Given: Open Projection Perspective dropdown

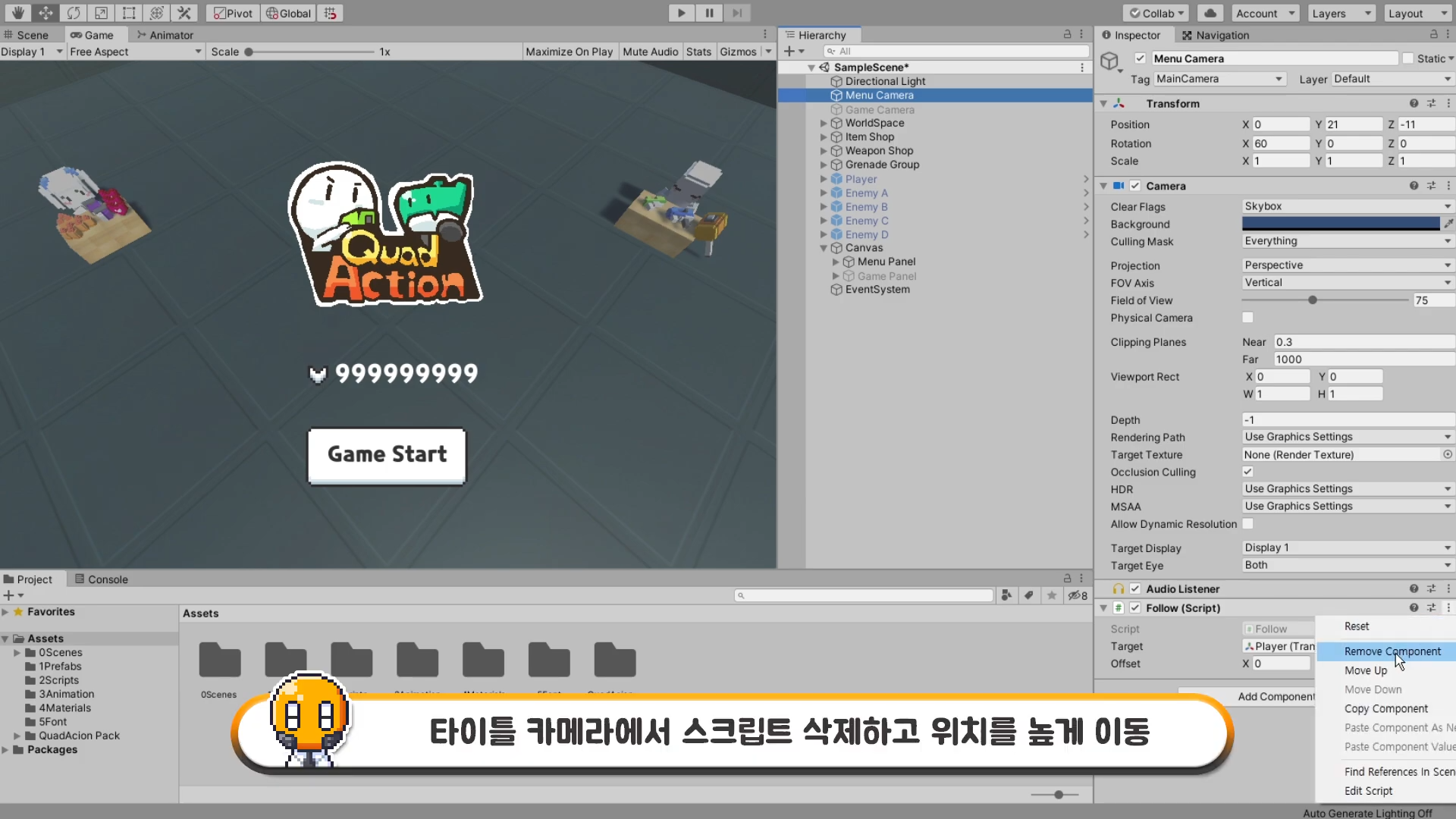Looking at the screenshot, I should tap(1348, 265).
